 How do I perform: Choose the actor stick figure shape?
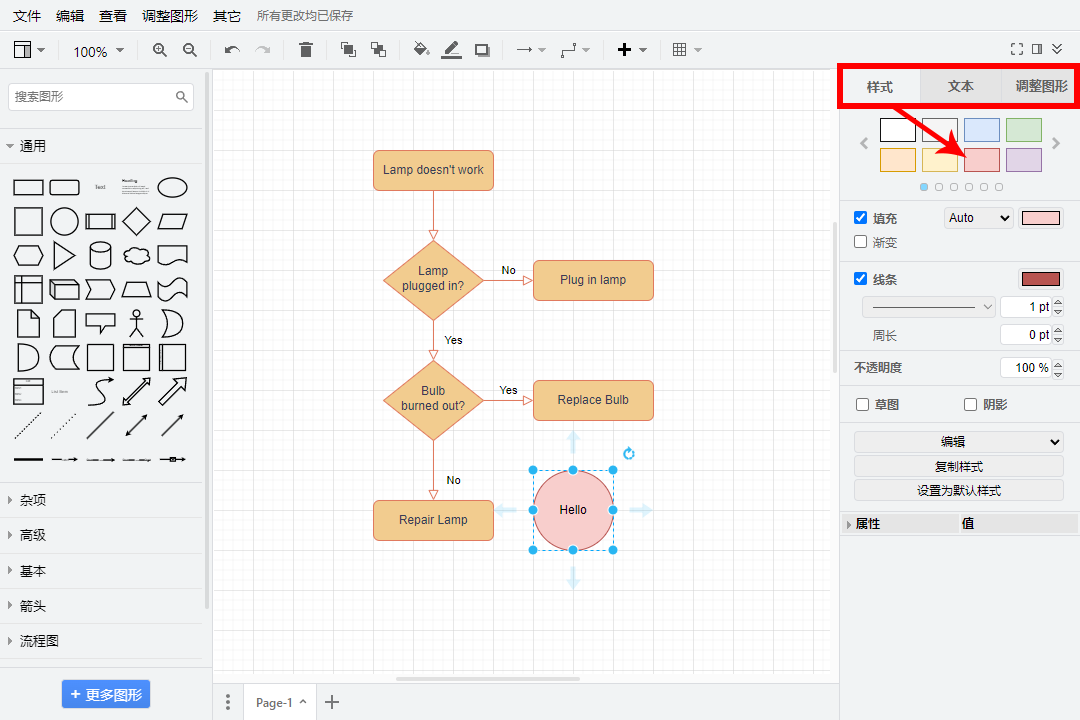pos(136,323)
